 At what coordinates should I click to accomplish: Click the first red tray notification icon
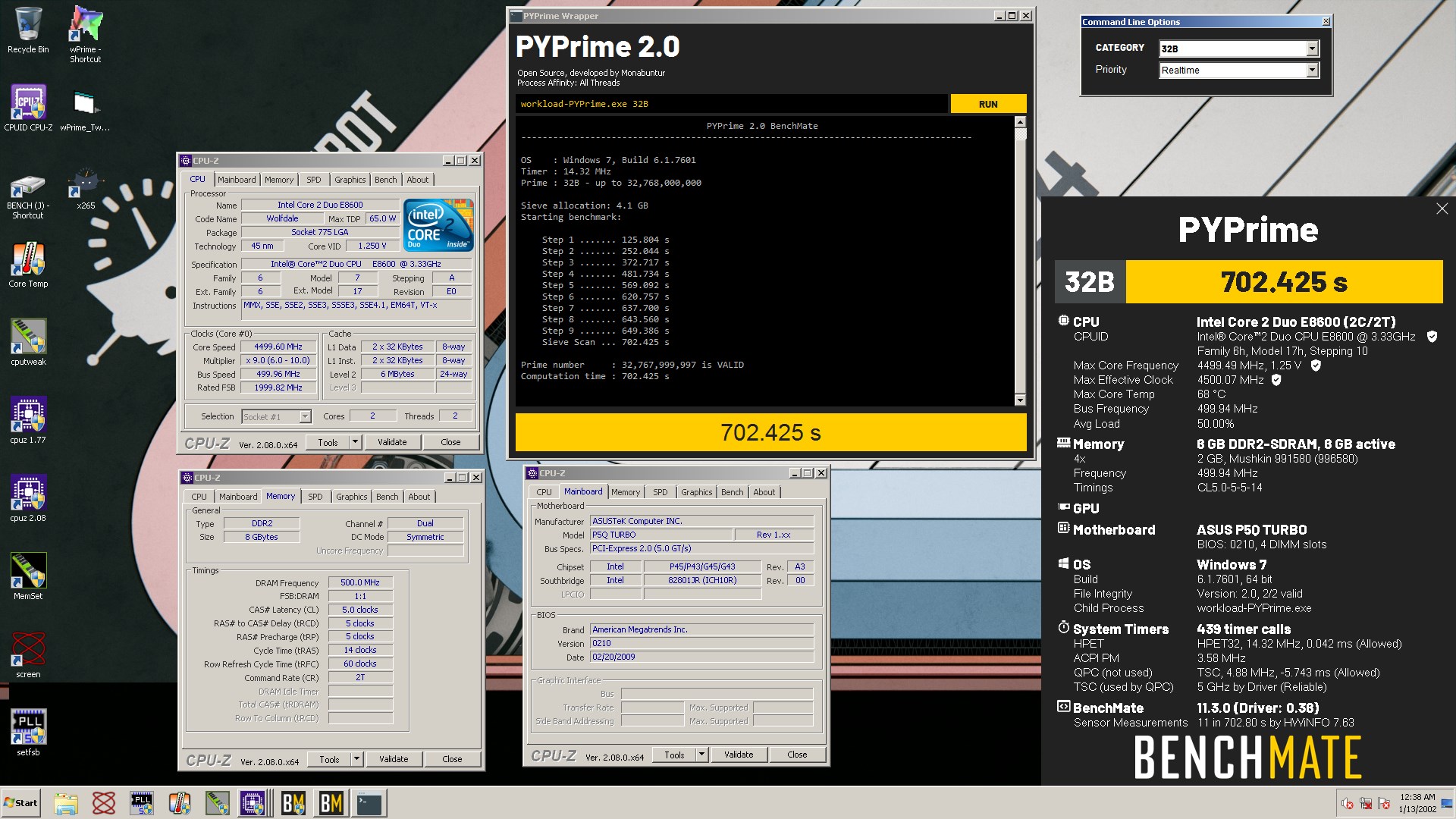point(1348,803)
